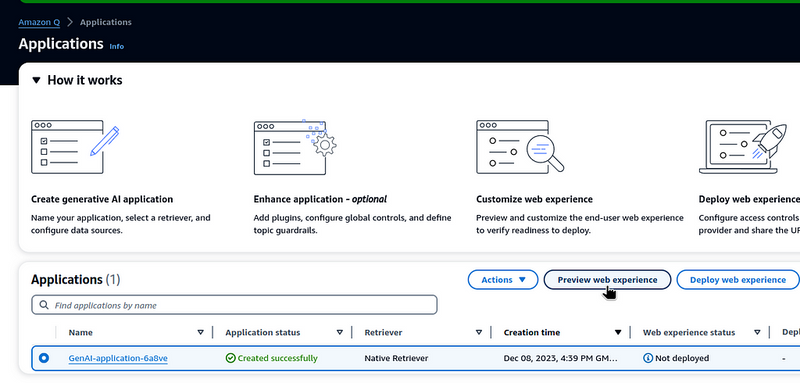Click the Not deployed status text

(x=682, y=358)
